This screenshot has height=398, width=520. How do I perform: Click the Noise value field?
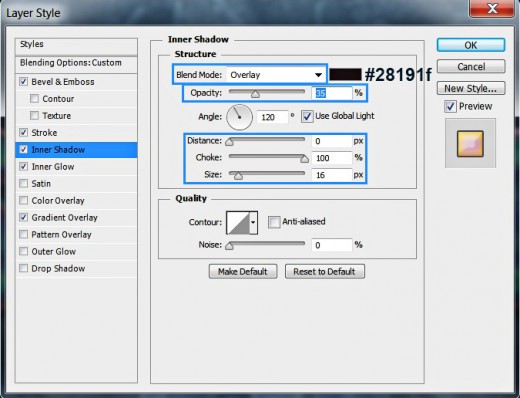click(332, 245)
